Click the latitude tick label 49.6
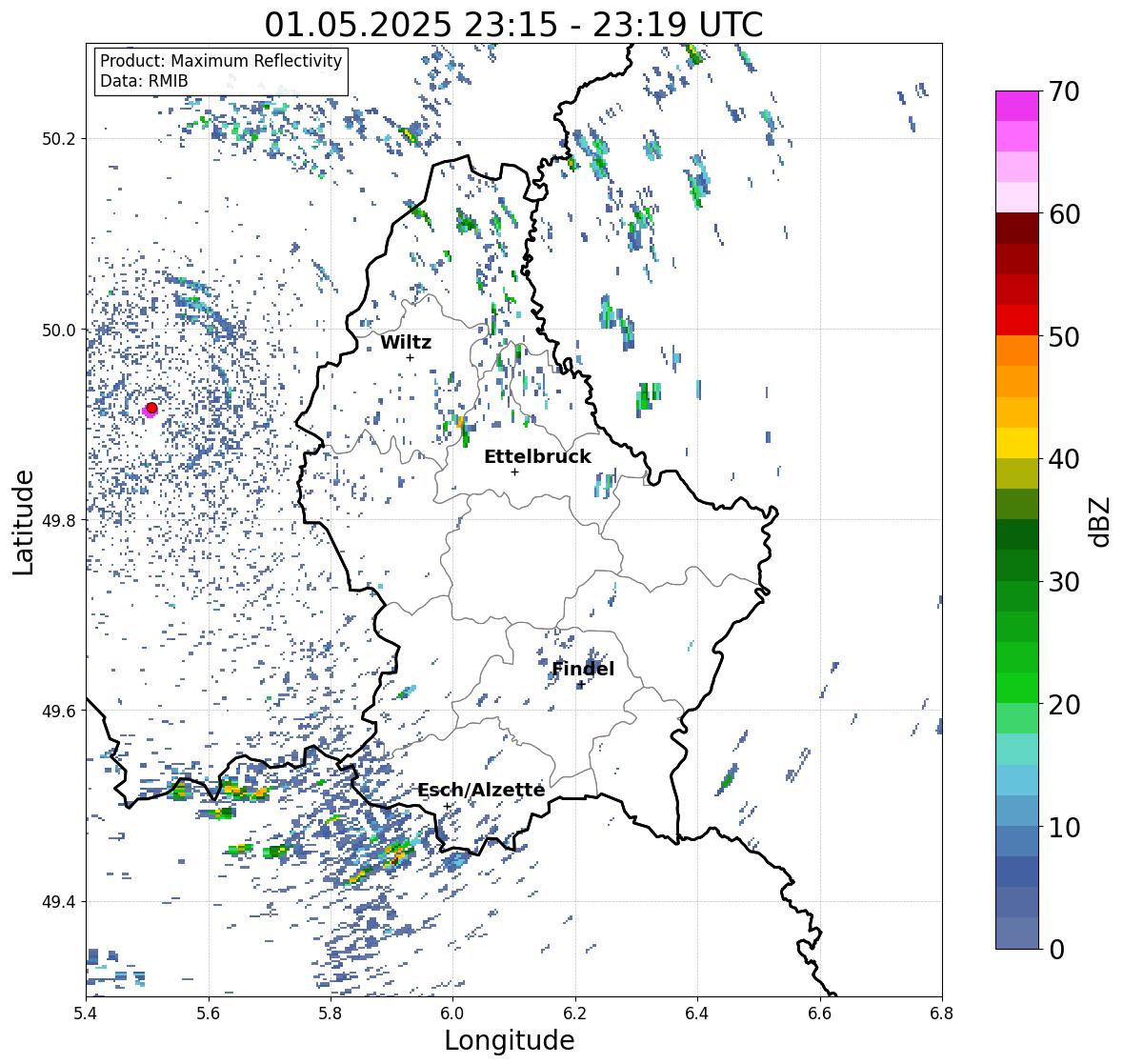Image resolution: width=1123 pixels, height=1064 pixels. (x=59, y=711)
